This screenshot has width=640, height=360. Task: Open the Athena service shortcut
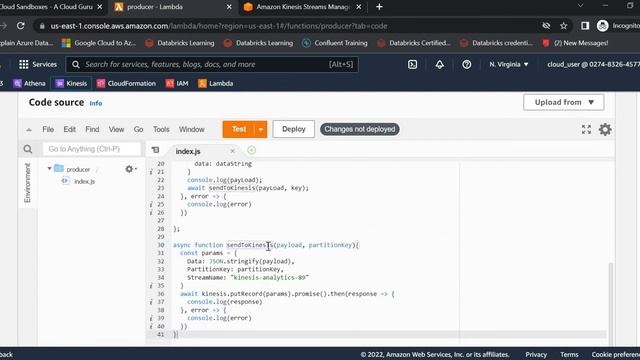click(x=29, y=83)
